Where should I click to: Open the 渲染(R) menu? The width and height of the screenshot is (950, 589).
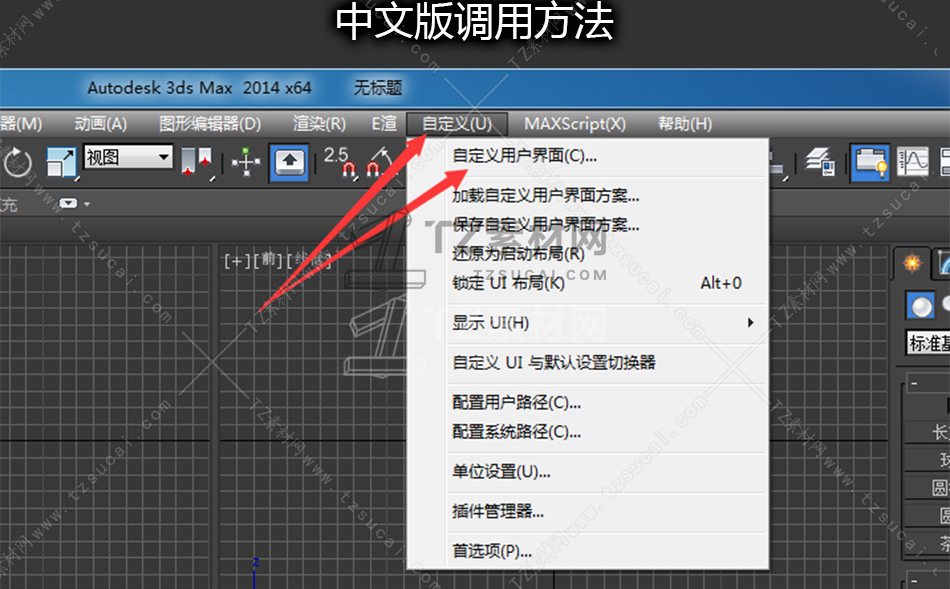click(319, 124)
